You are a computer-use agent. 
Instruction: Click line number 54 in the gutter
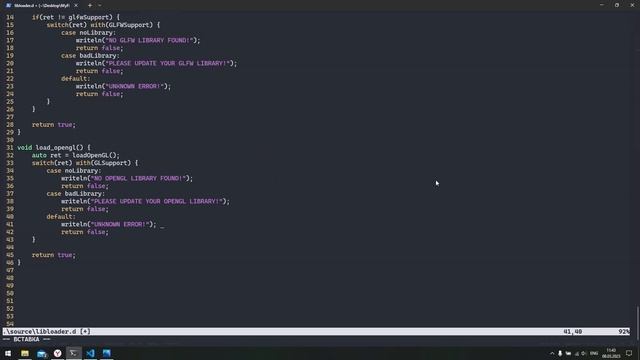coord(10,324)
